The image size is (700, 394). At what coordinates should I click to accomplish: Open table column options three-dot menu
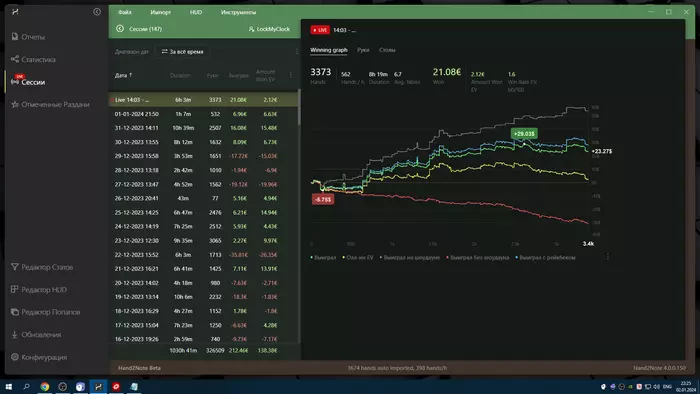pyautogui.click(x=291, y=75)
